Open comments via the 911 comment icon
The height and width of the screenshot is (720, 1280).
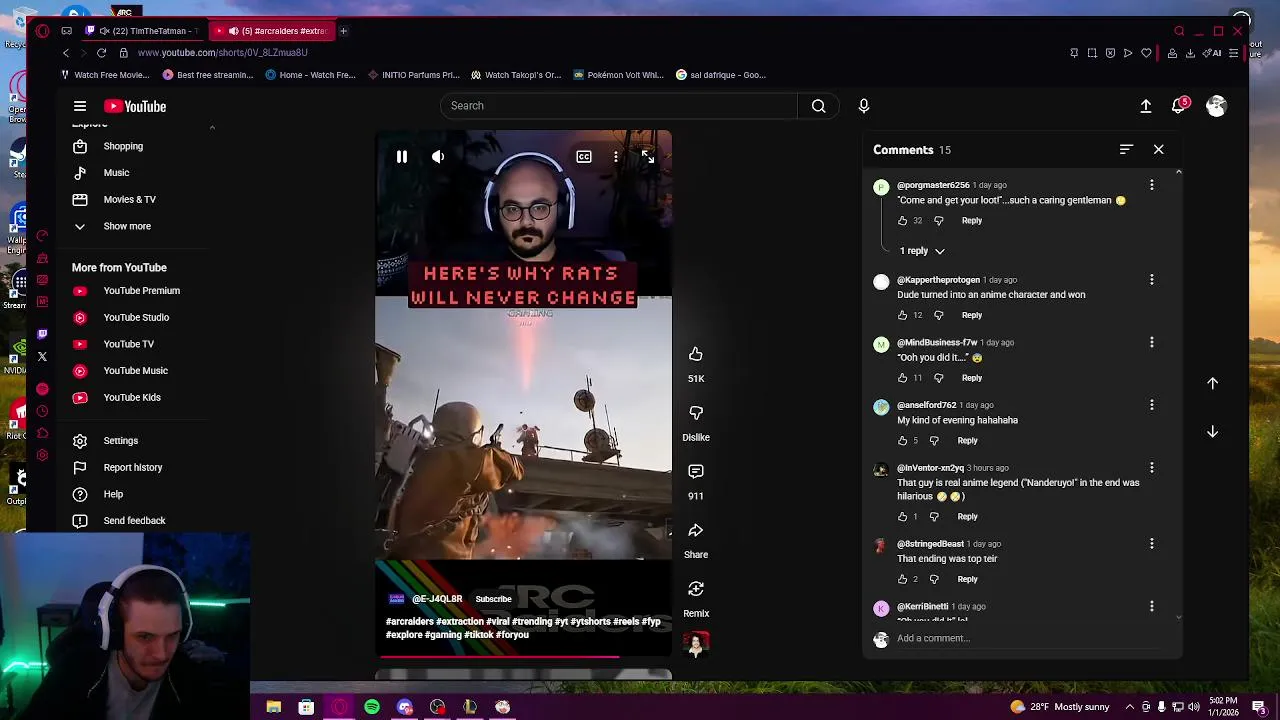(696, 471)
